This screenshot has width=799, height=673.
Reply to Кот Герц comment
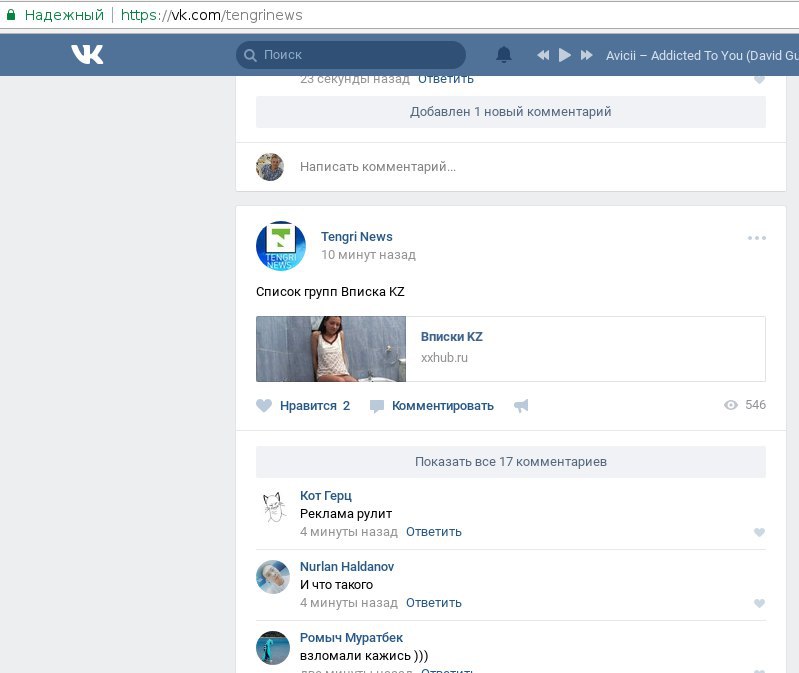(x=434, y=532)
